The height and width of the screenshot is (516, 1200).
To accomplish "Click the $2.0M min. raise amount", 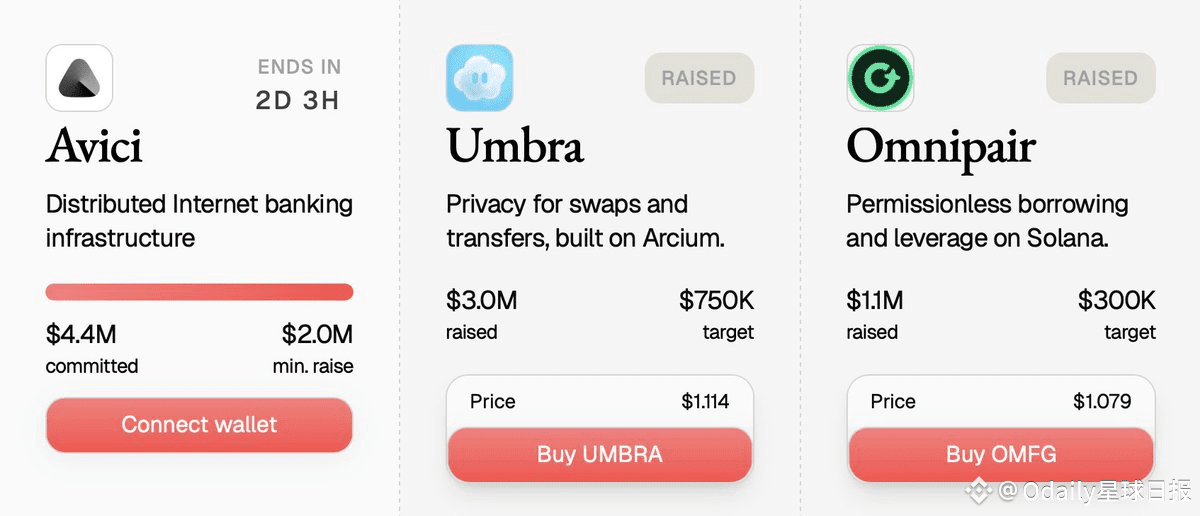I will [x=317, y=334].
